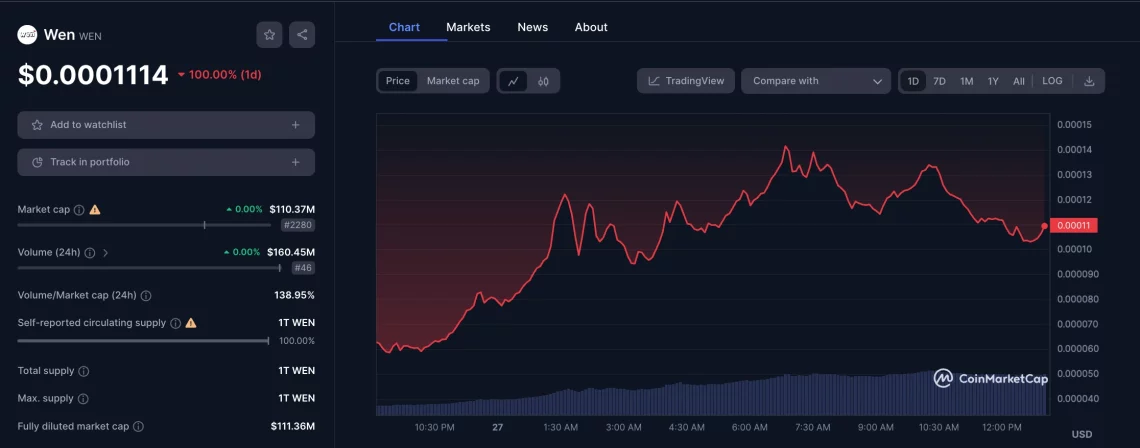Screen dimensions: 1140x448
Task: Click the red 0.00011 current price marker
Action: point(1075,225)
